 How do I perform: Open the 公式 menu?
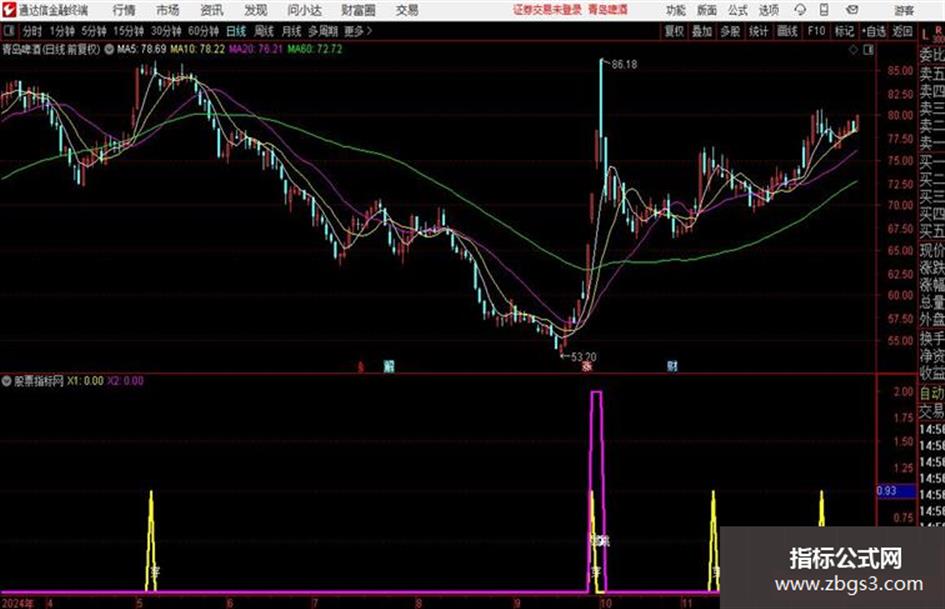(x=738, y=10)
